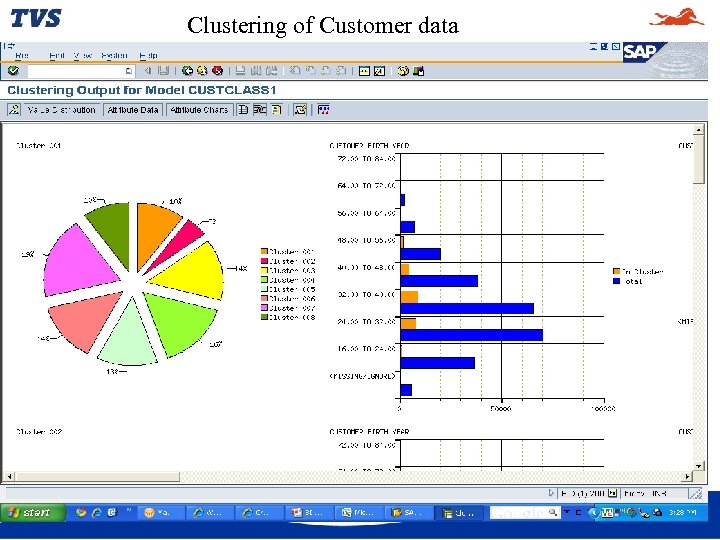Screen dimensions: 720x540
Task: Click the Cluster 001 orange legend swatch
Action: click(x=264, y=251)
